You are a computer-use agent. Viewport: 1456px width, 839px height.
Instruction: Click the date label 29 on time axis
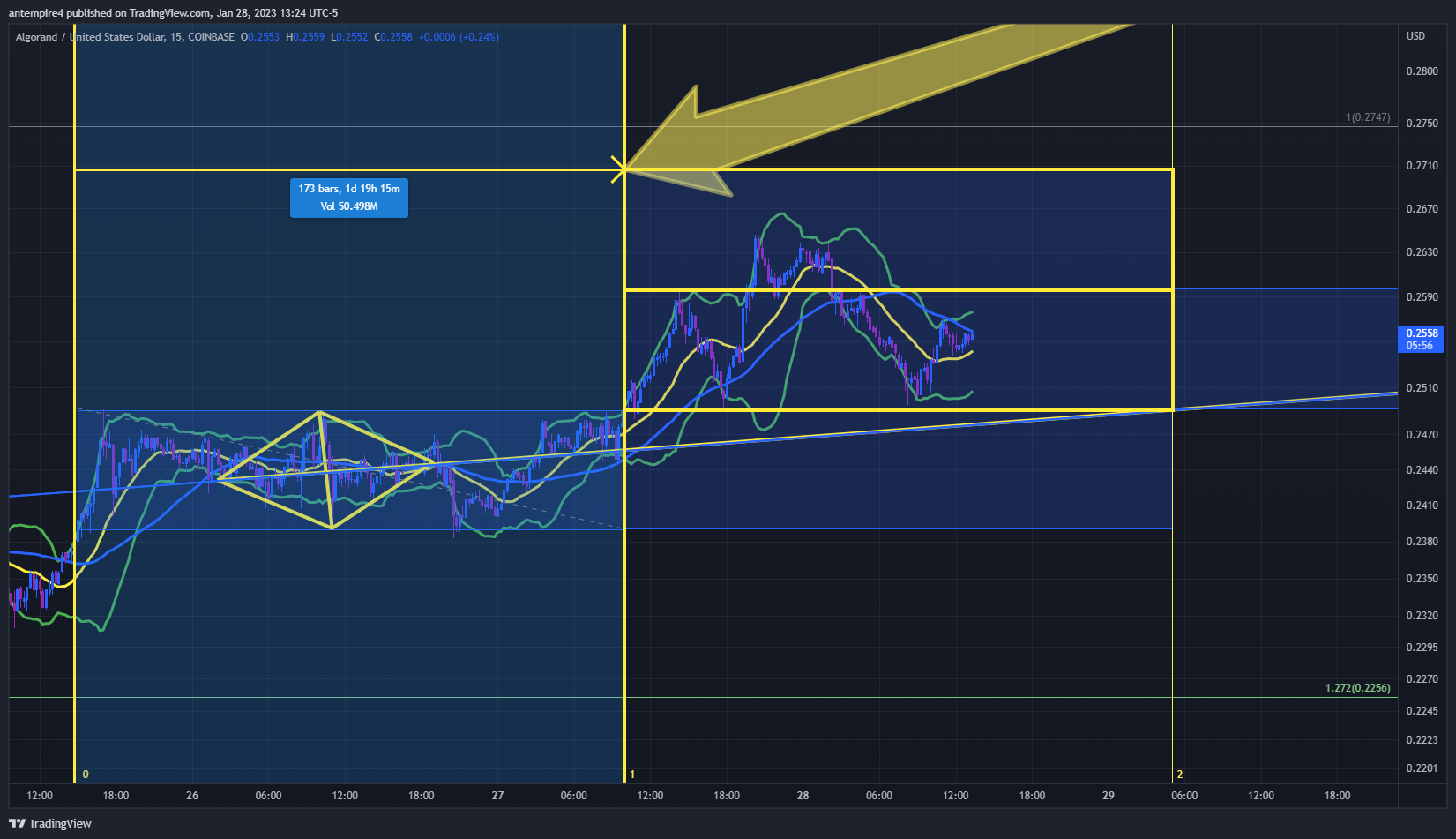click(1108, 796)
